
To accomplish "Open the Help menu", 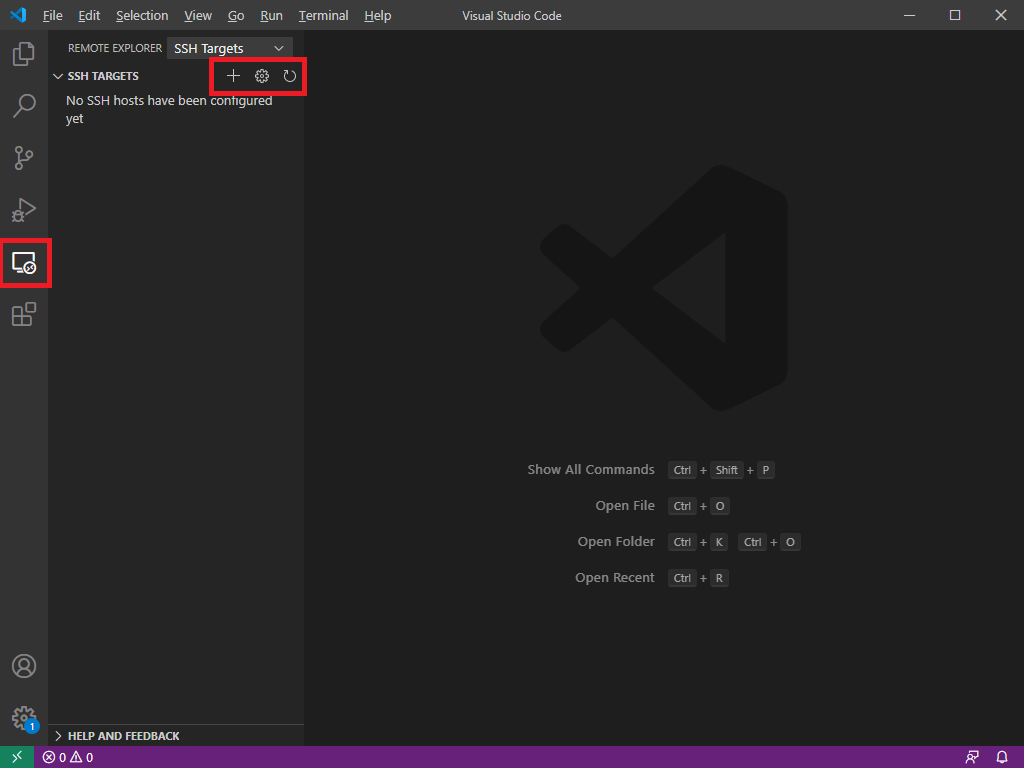I will pos(377,16).
